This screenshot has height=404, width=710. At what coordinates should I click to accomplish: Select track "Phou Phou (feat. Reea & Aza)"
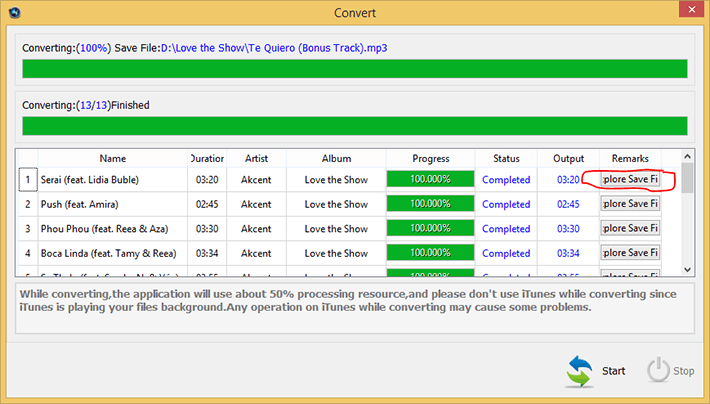[104, 229]
